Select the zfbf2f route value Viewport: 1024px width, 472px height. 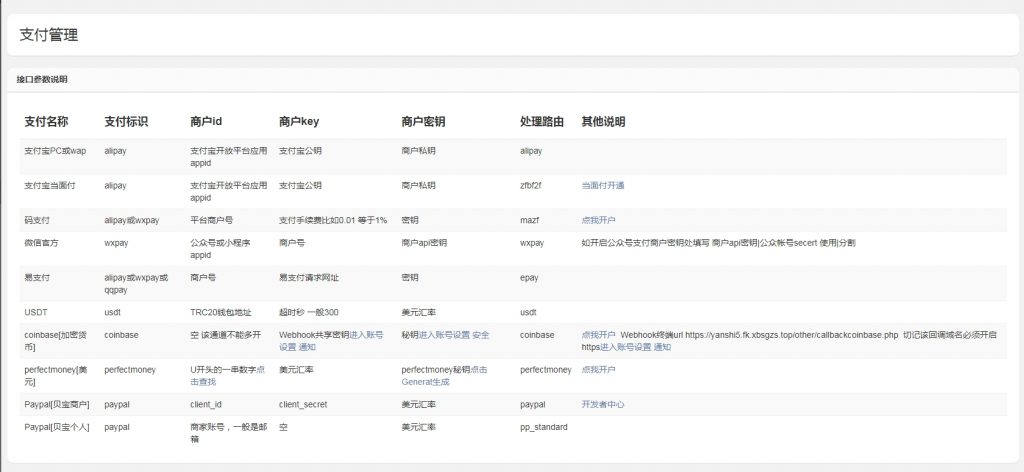(x=531, y=185)
